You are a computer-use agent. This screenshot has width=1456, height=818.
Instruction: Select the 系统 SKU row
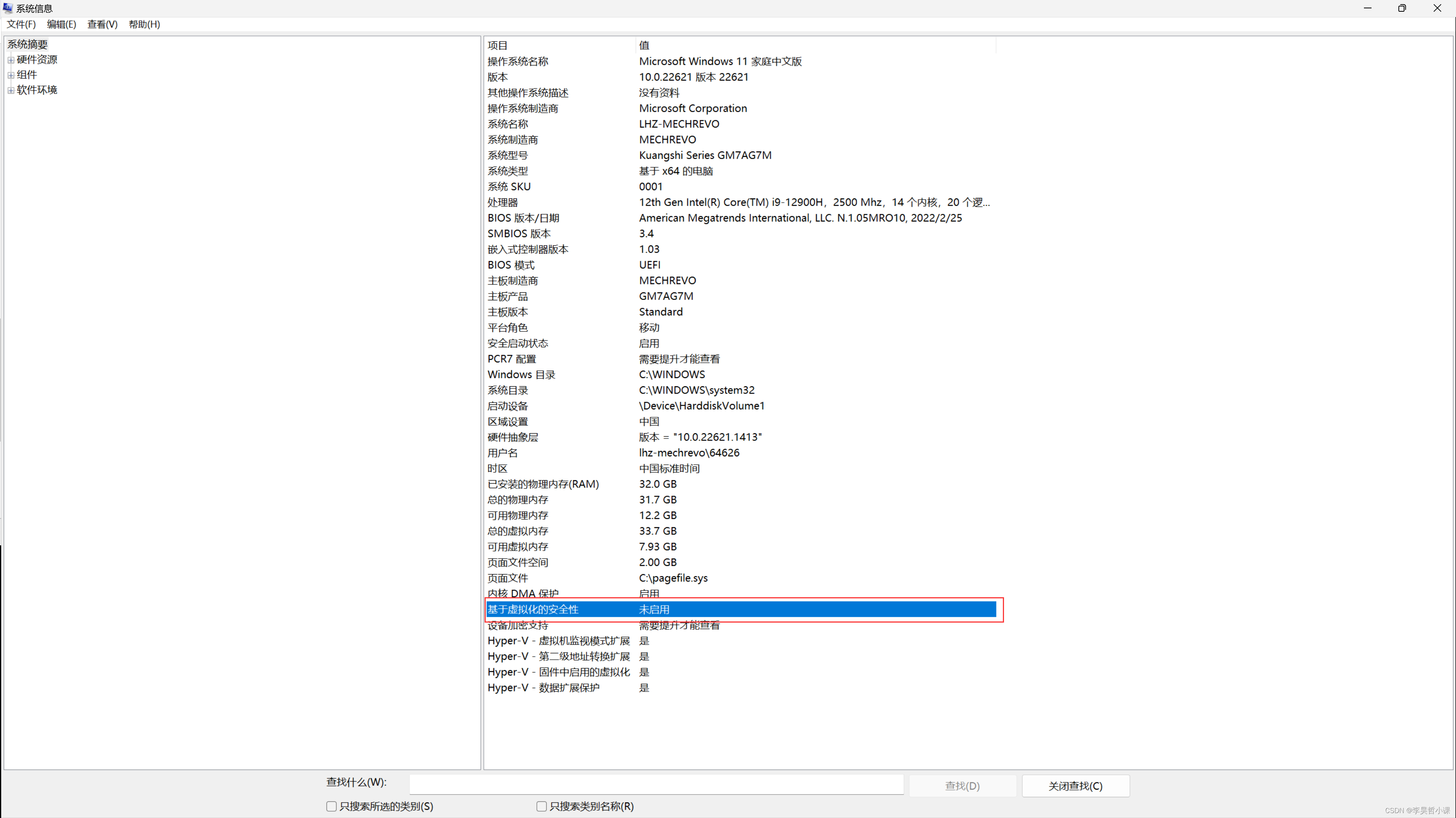coord(740,186)
